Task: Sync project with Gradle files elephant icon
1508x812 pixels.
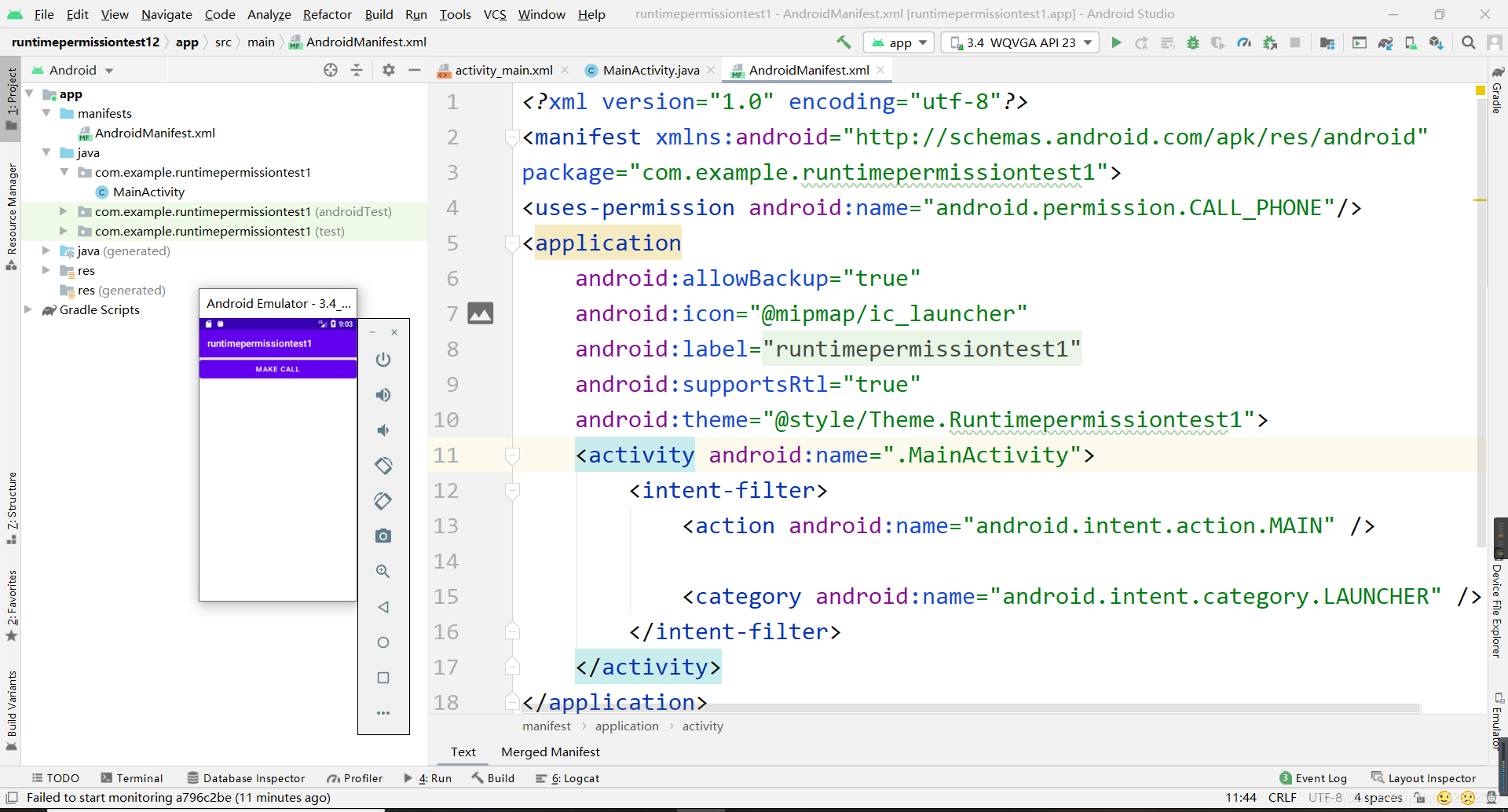Action: click(1385, 42)
